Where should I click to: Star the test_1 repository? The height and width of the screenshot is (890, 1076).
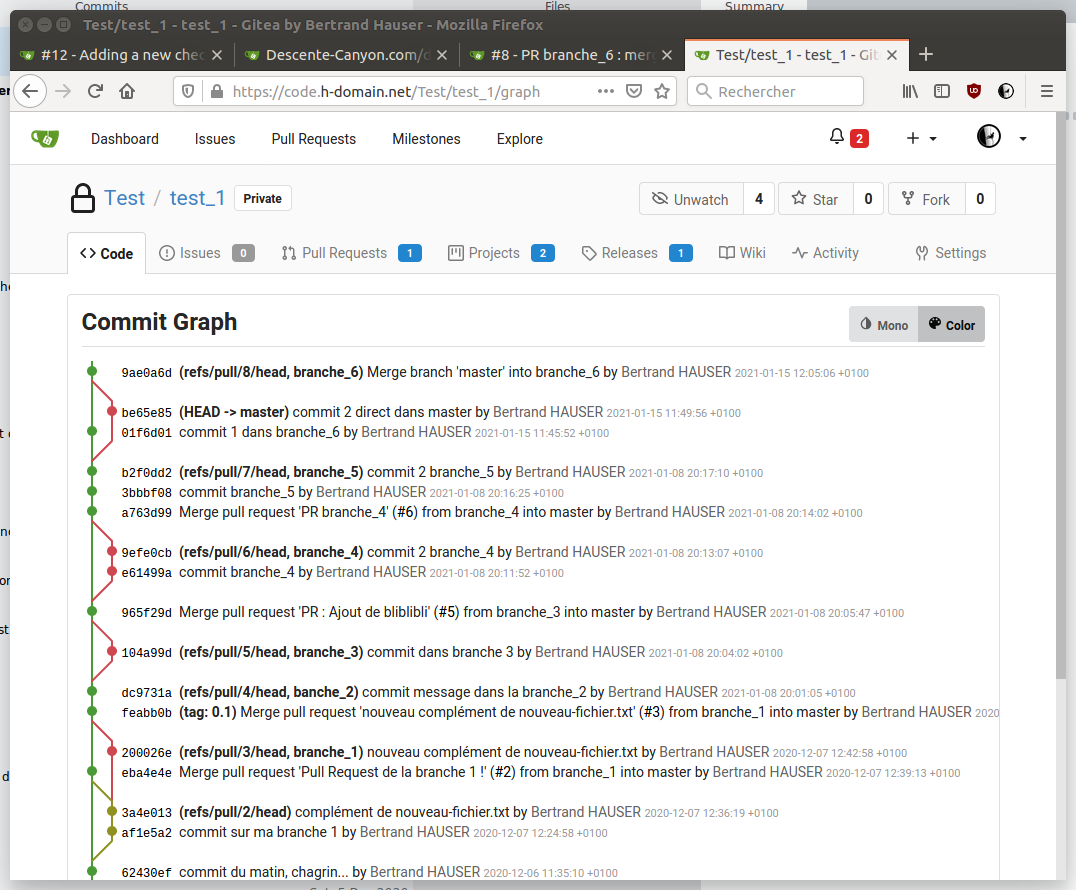[x=815, y=199]
